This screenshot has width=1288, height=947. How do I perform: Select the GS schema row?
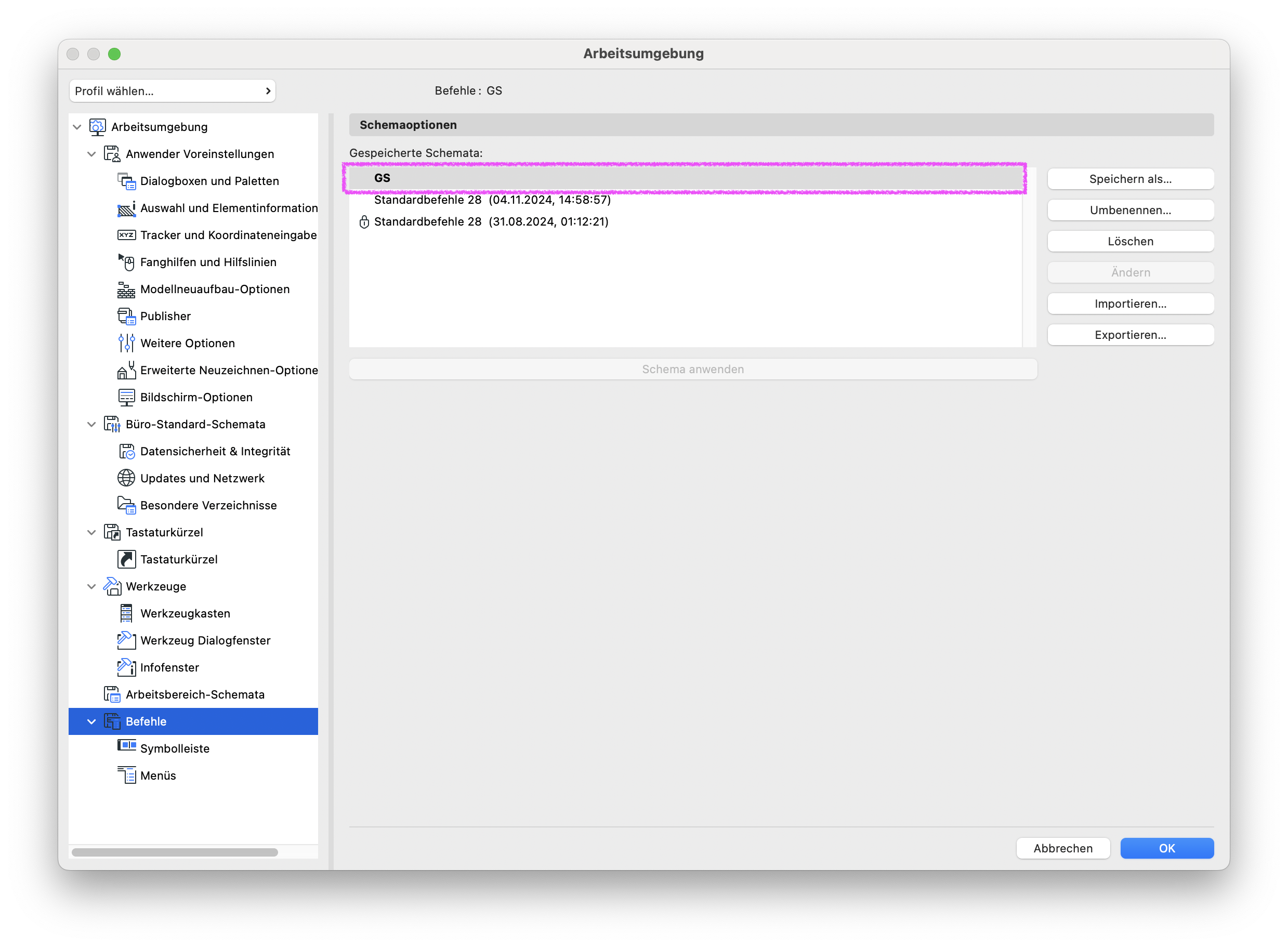point(686,178)
